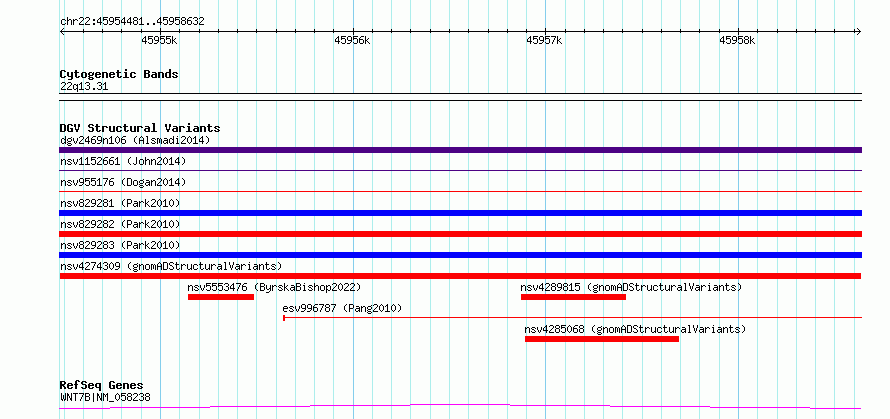
Task: Click the nsv955176 (Dogan2014) label
Action: tap(123, 182)
